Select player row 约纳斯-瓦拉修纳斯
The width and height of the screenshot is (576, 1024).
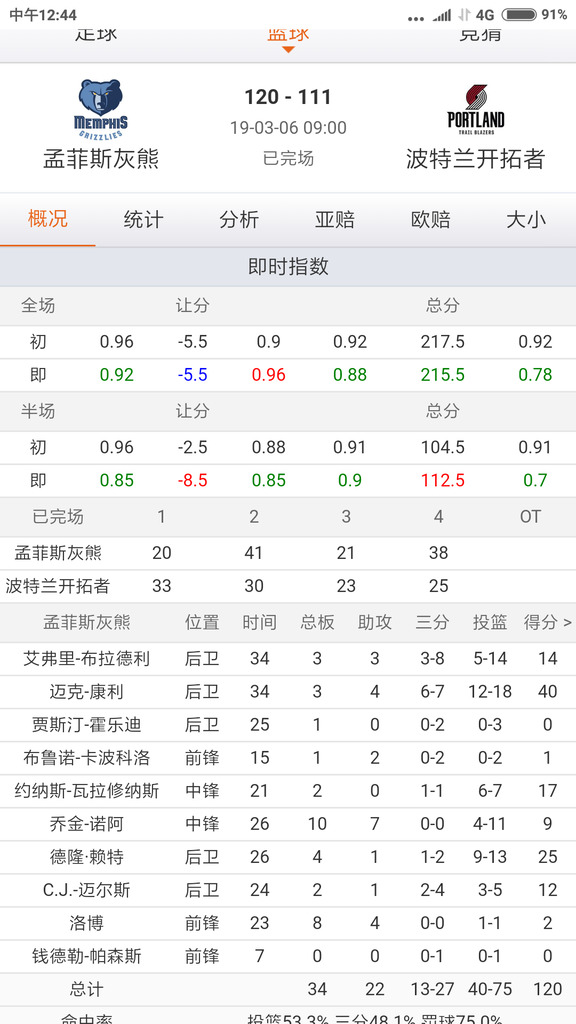[288, 792]
